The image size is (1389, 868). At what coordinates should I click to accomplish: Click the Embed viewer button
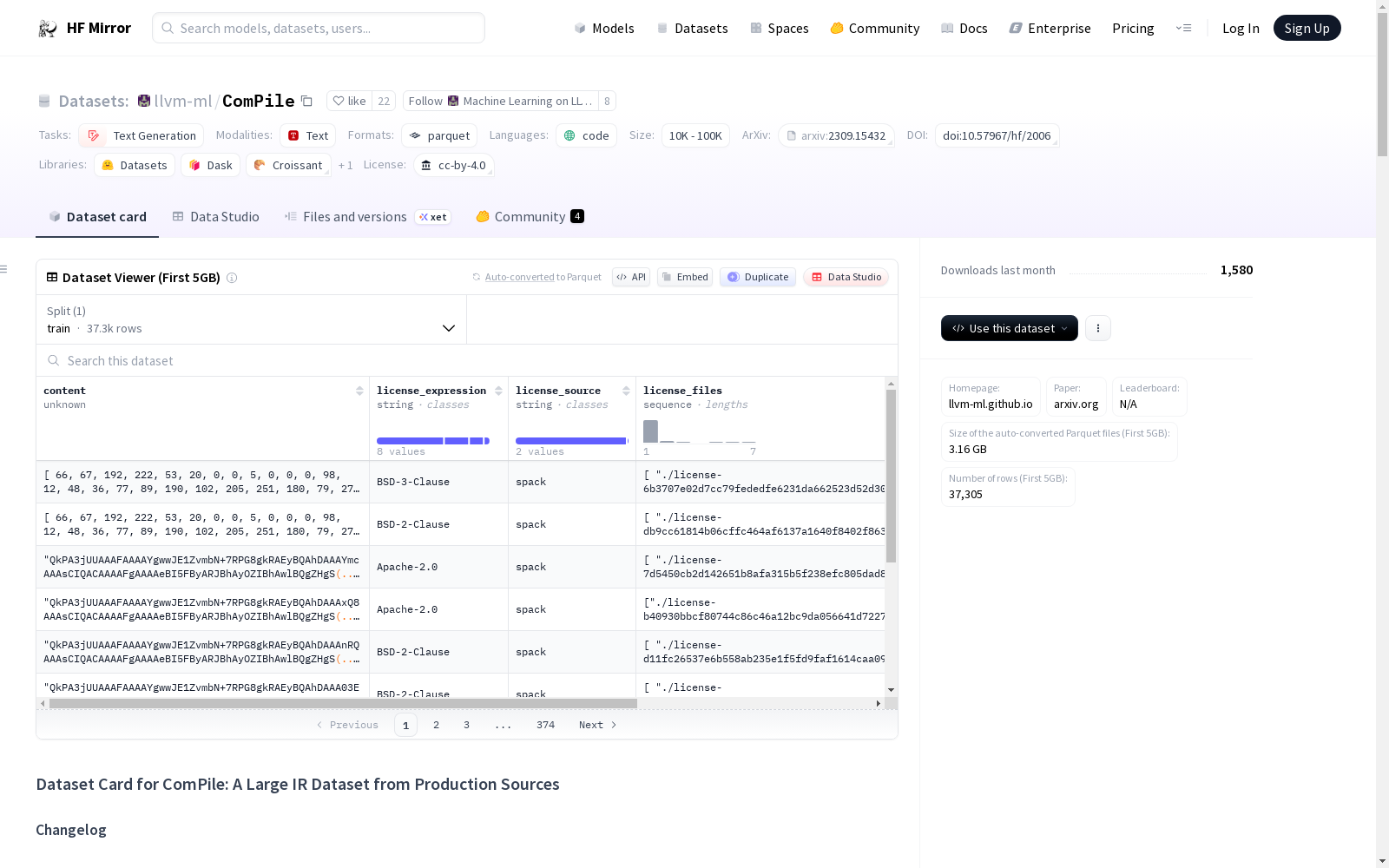tap(685, 277)
